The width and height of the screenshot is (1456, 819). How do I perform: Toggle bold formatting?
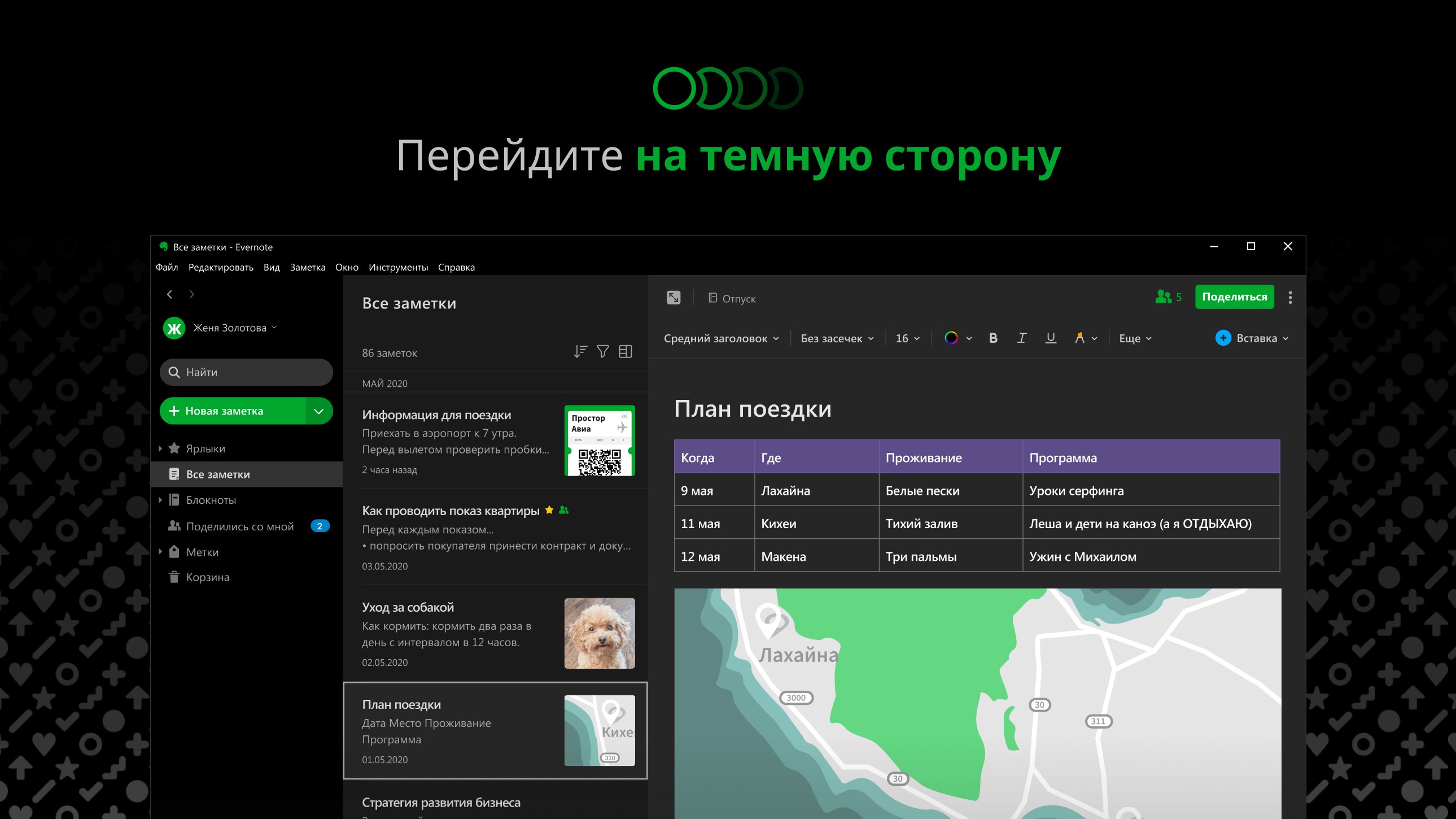pyautogui.click(x=993, y=338)
